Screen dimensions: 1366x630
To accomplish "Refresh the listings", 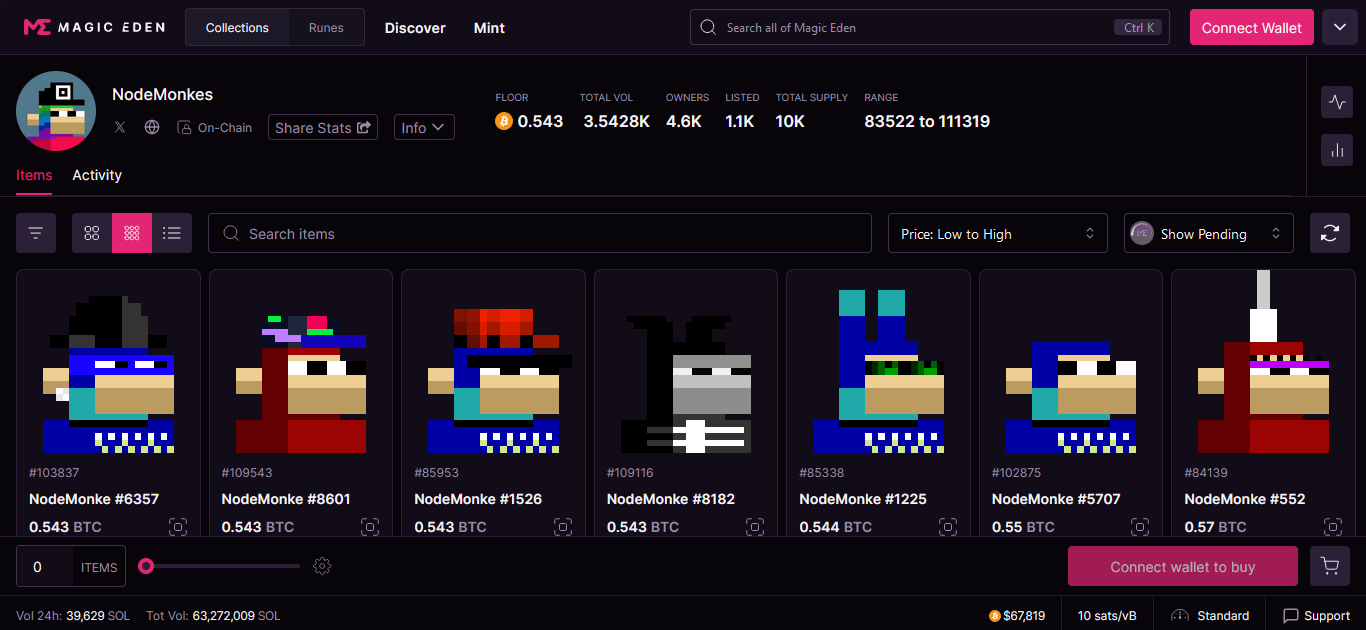I will (1330, 233).
